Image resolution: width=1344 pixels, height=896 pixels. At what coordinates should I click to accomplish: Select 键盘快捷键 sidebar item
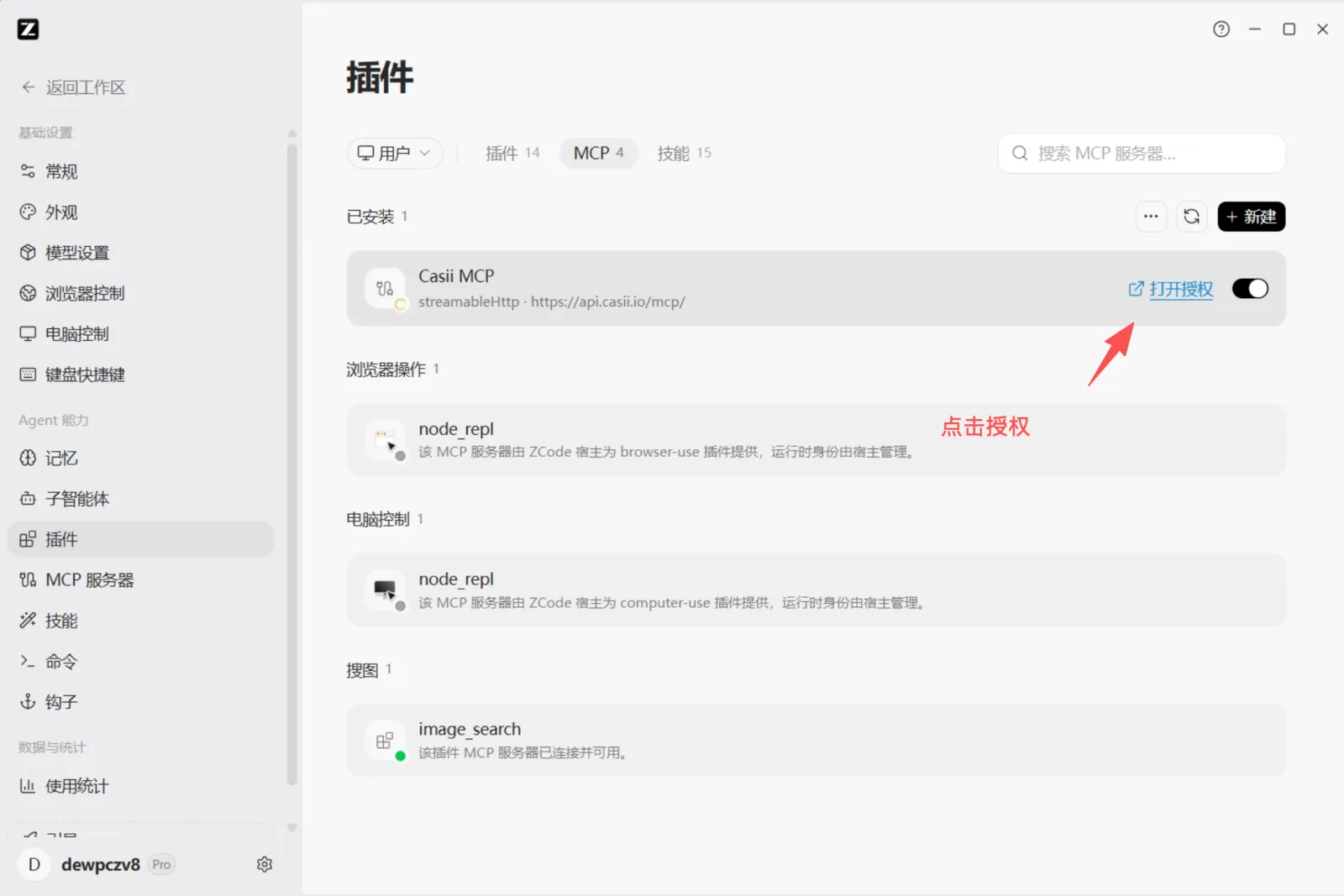coord(141,375)
